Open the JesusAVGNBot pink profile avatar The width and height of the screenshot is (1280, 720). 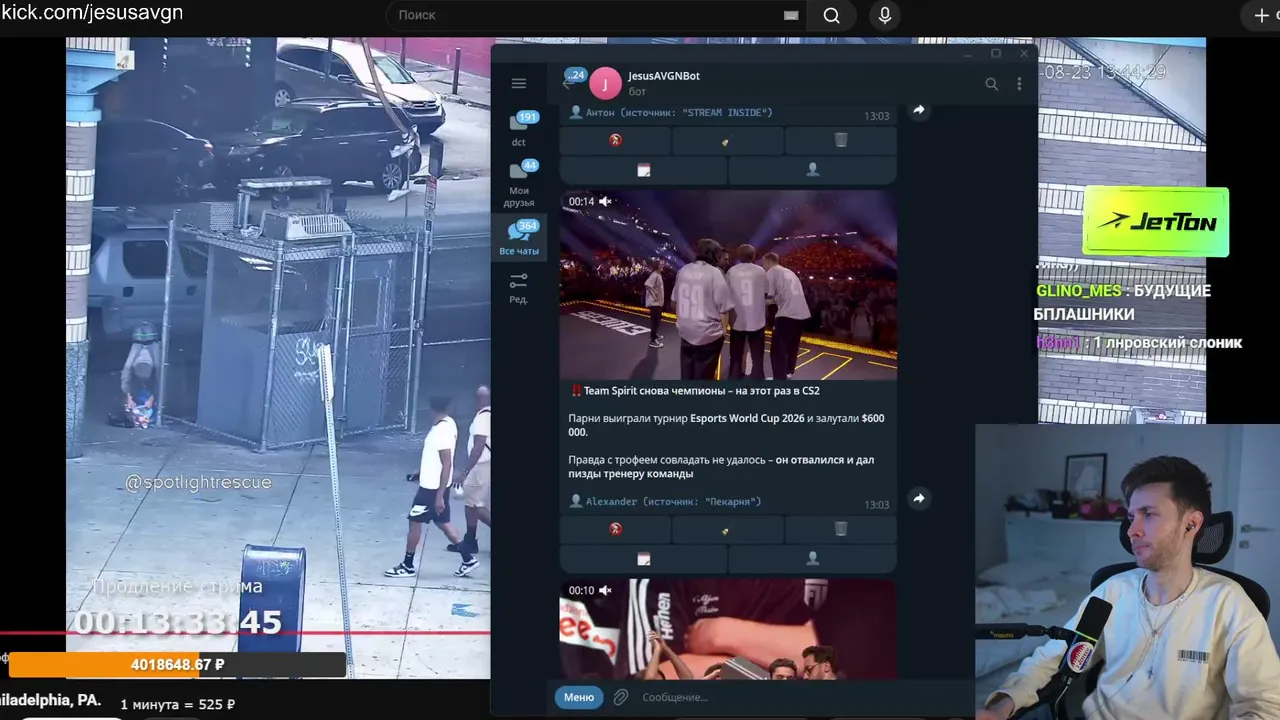[605, 84]
